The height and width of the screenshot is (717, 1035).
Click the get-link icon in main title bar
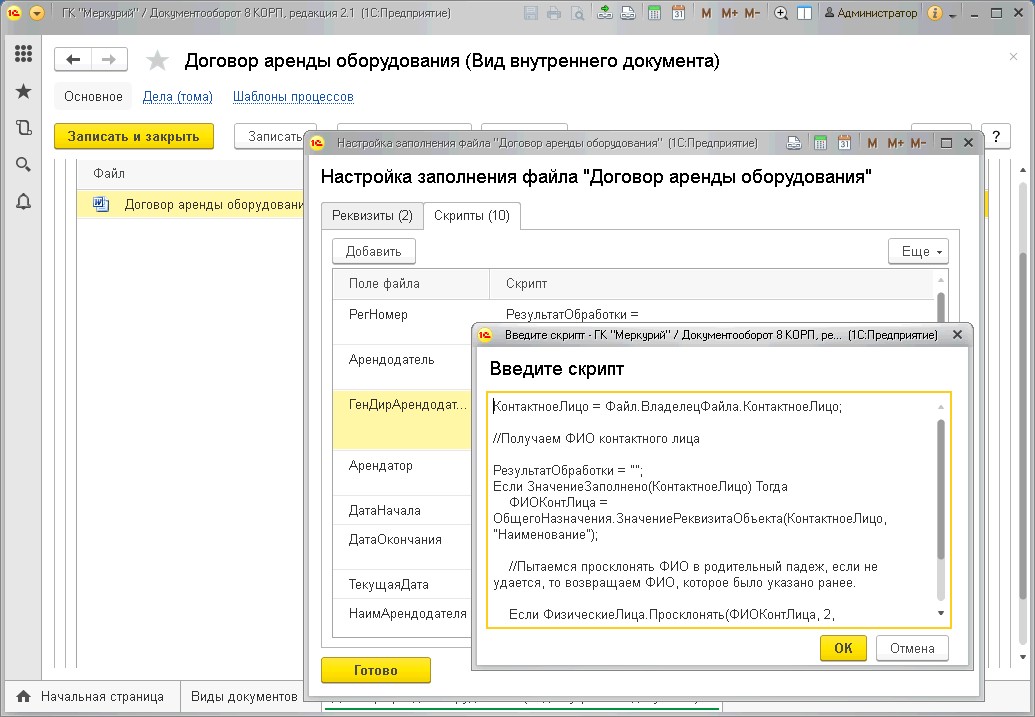pyautogui.click(x=605, y=13)
